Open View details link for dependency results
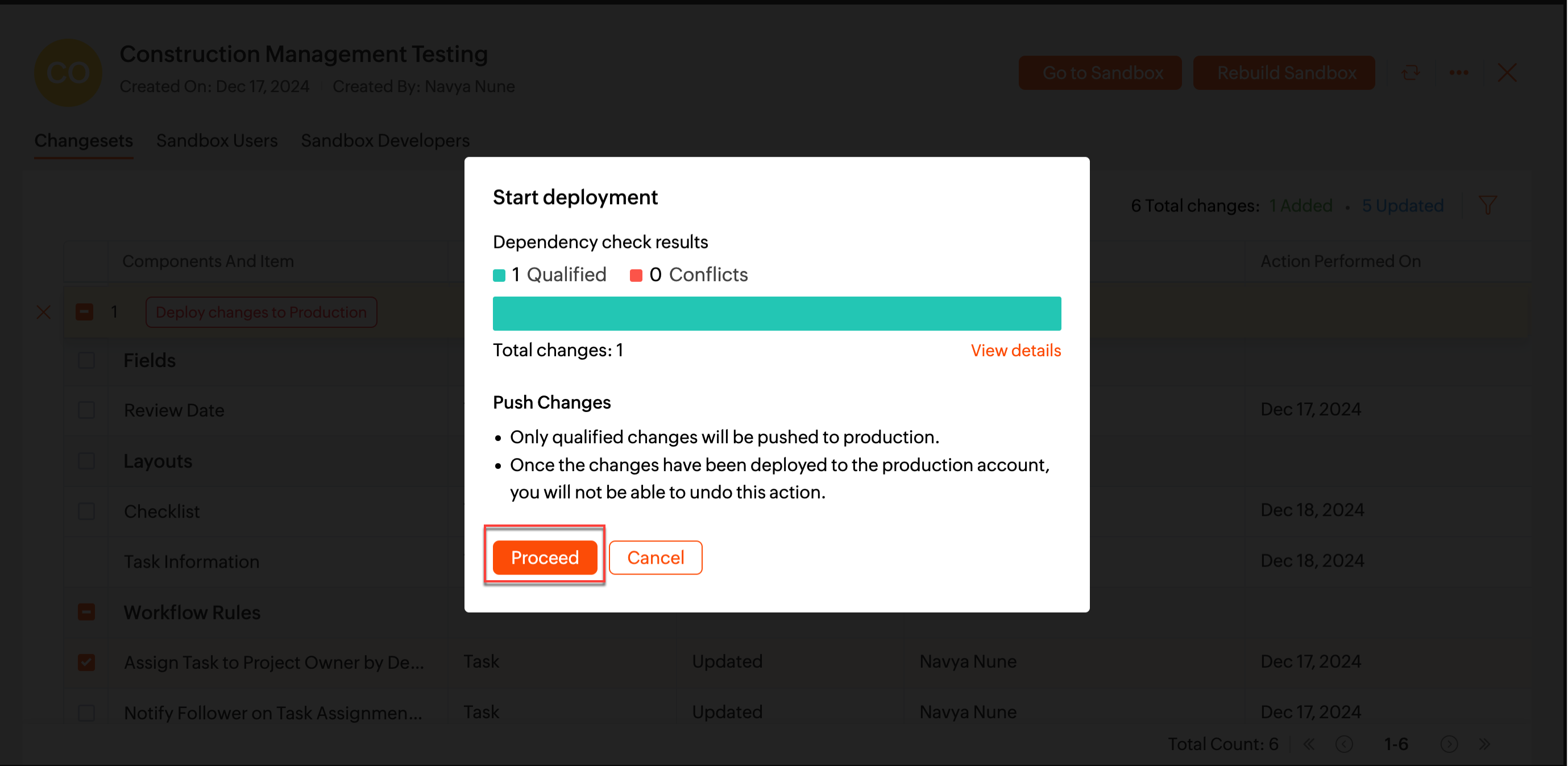 coord(1015,351)
